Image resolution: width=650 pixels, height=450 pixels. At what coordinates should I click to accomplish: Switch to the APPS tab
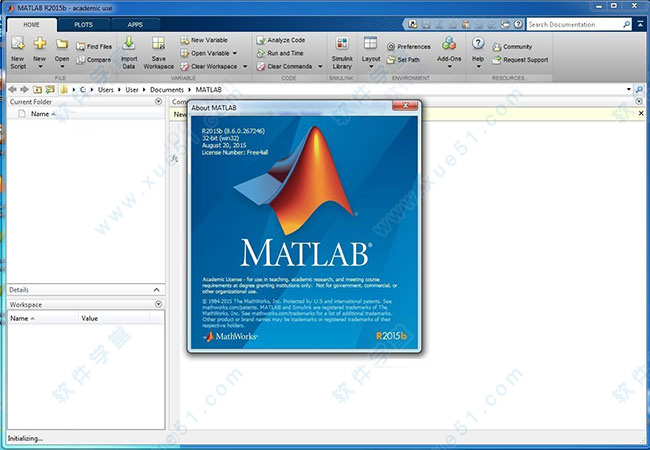point(135,25)
